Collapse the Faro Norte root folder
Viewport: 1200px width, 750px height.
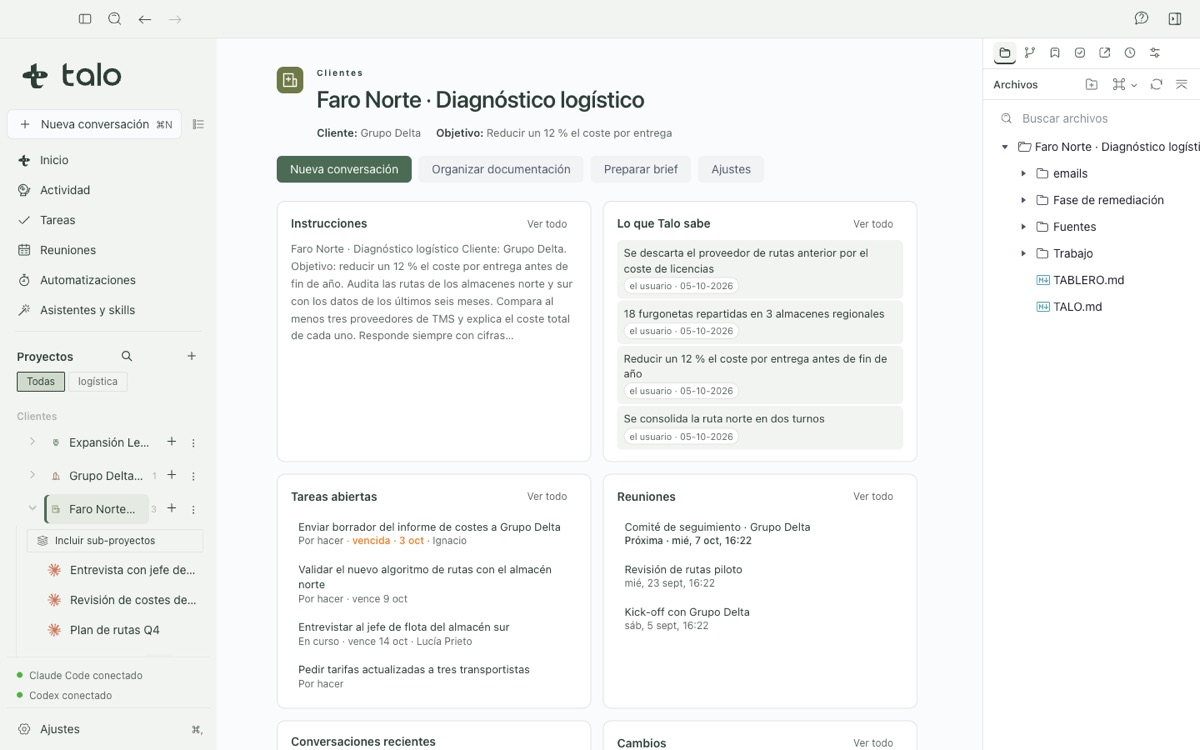[1005, 147]
